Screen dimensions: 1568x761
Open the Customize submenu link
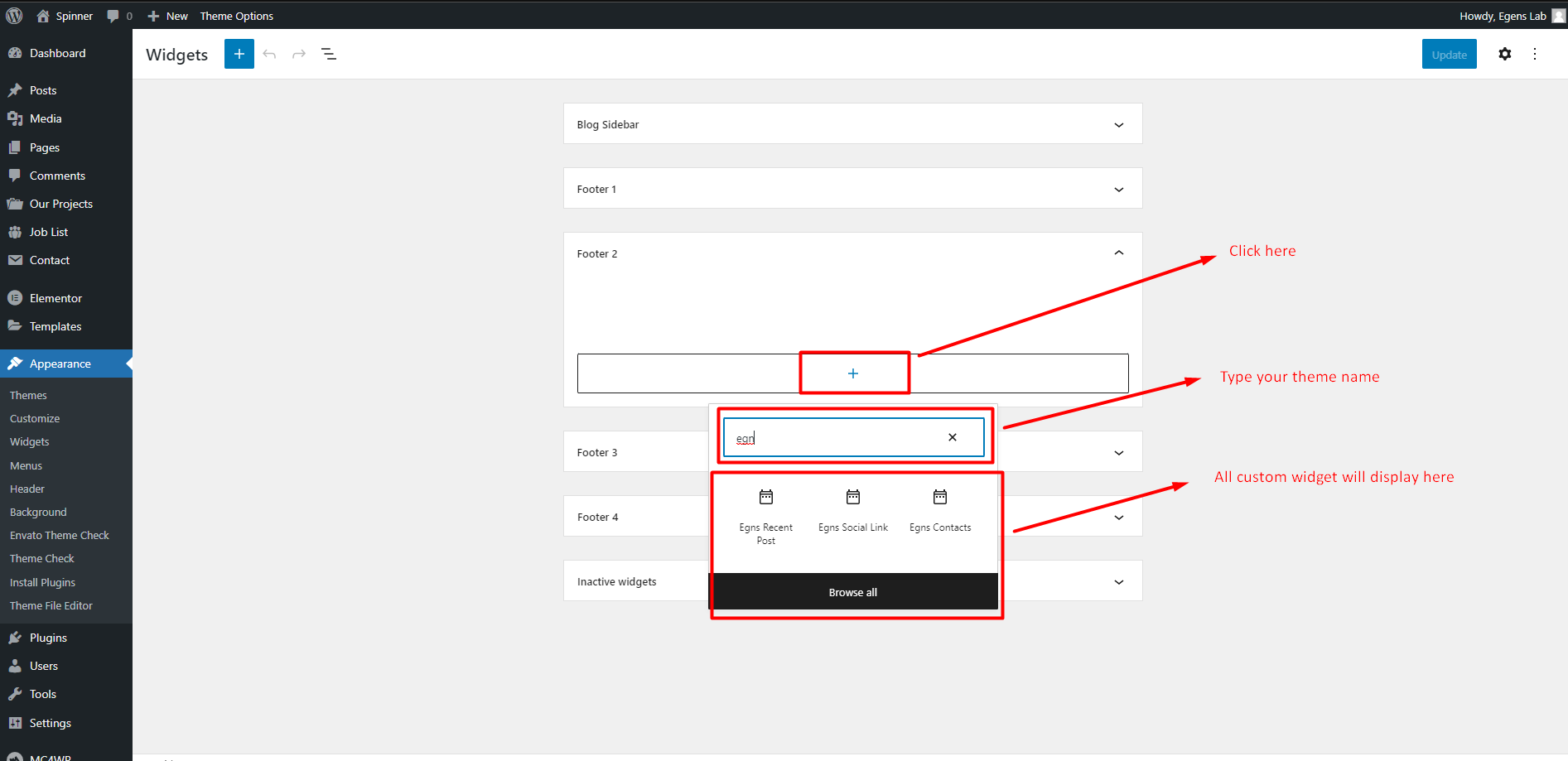(35, 418)
